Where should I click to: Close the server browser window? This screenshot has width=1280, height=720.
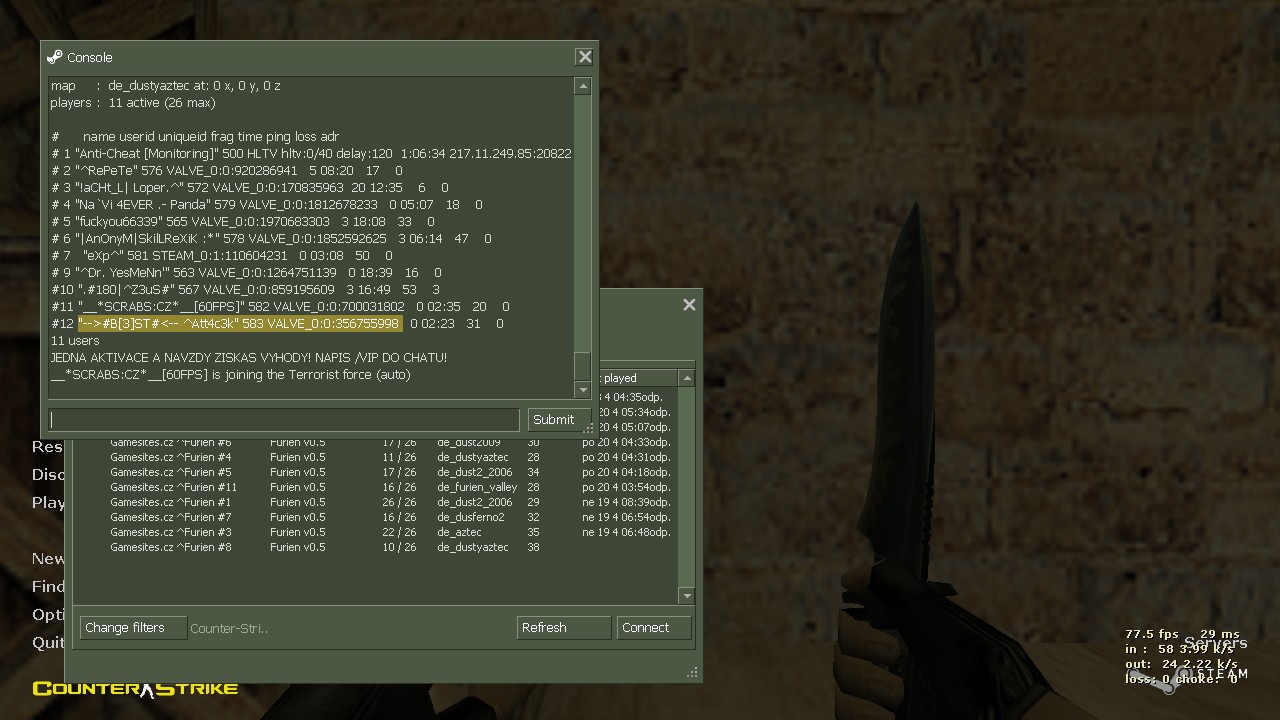tap(689, 305)
